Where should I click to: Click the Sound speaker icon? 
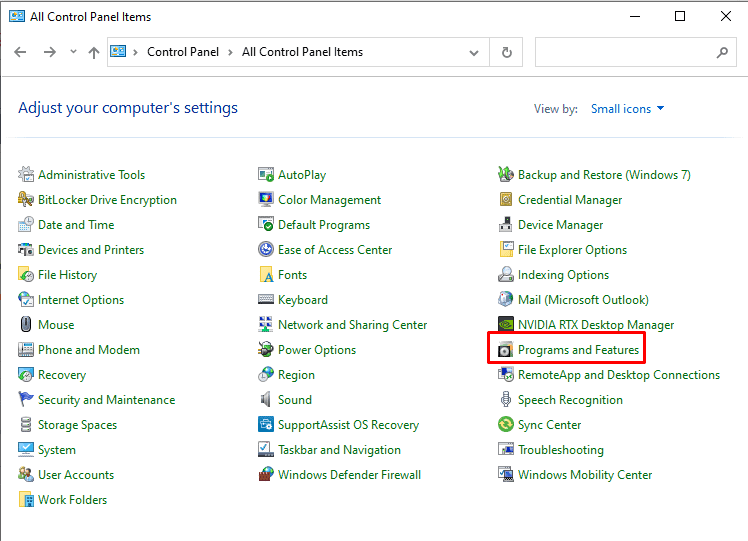pos(266,399)
